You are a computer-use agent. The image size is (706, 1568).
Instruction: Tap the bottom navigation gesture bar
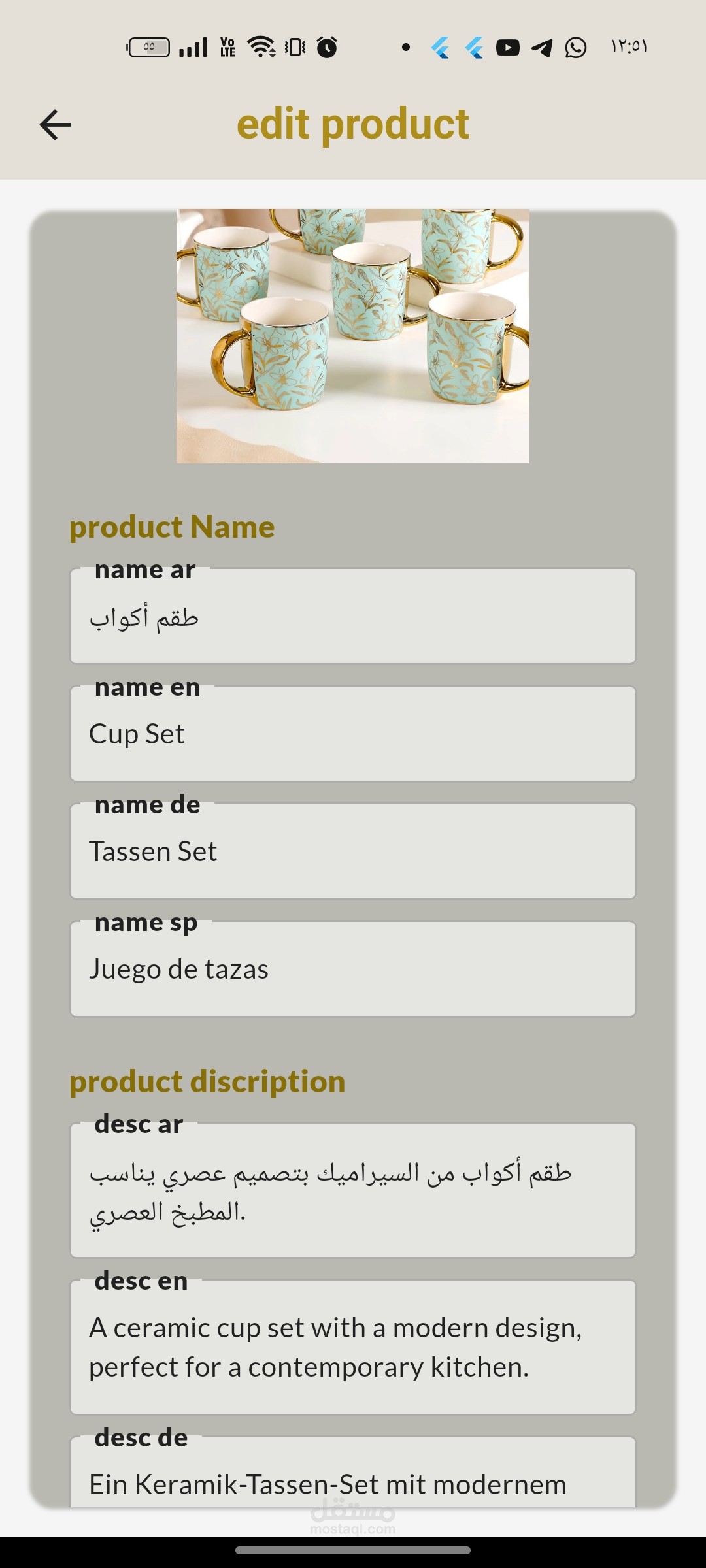pos(353,1550)
